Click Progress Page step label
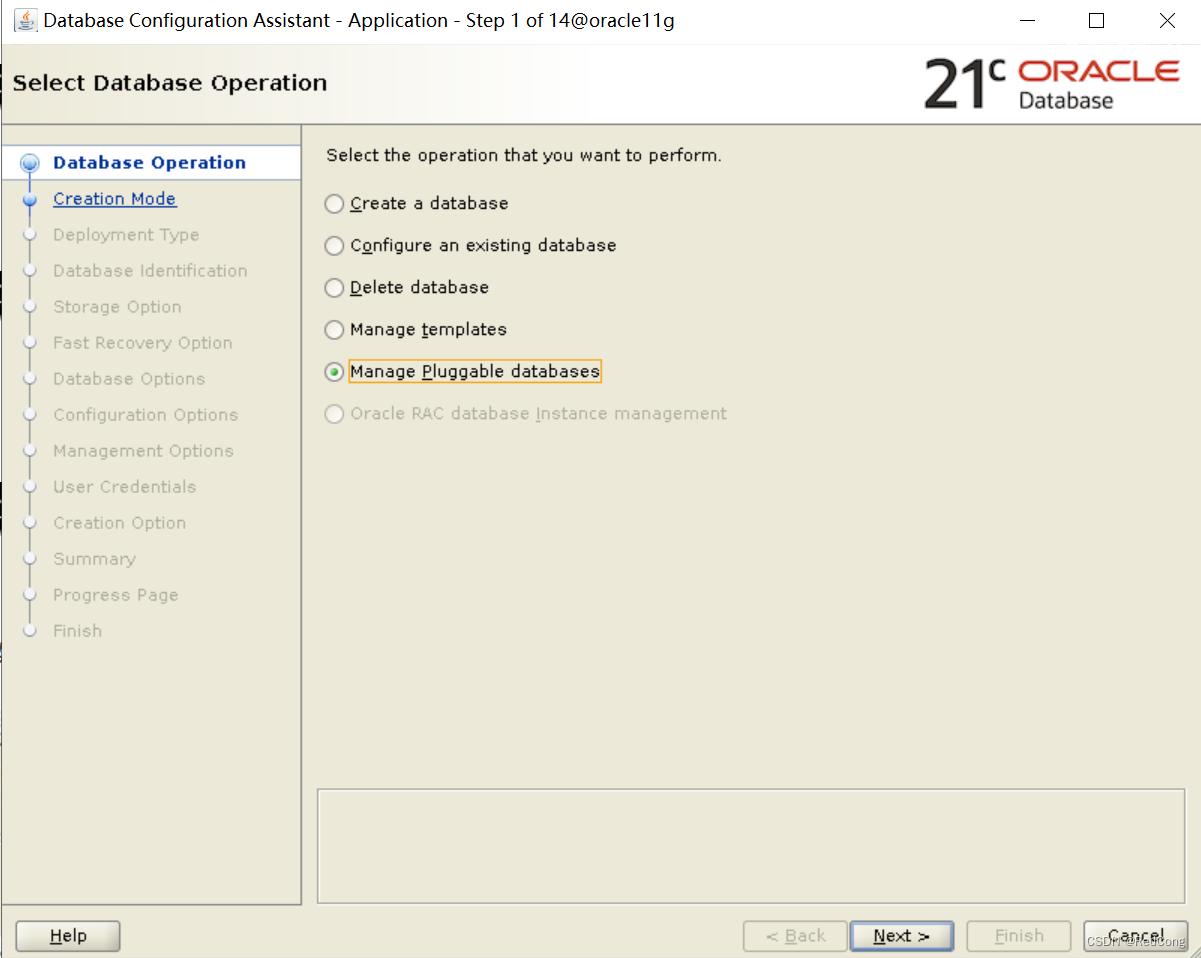The height and width of the screenshot is (958, 1201). [x=116, y=595]
